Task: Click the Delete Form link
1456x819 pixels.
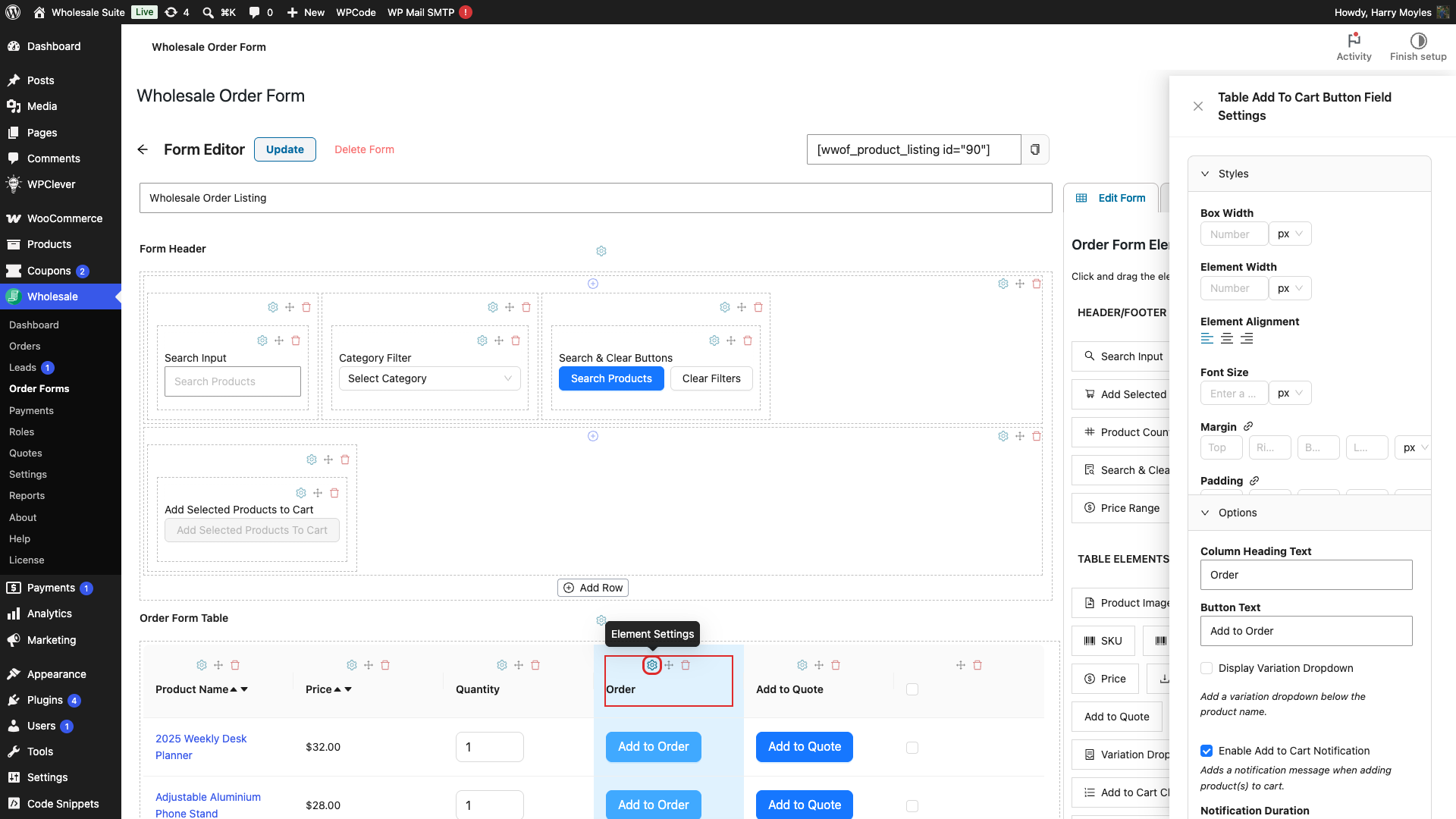Action: (x=364, y=149)
